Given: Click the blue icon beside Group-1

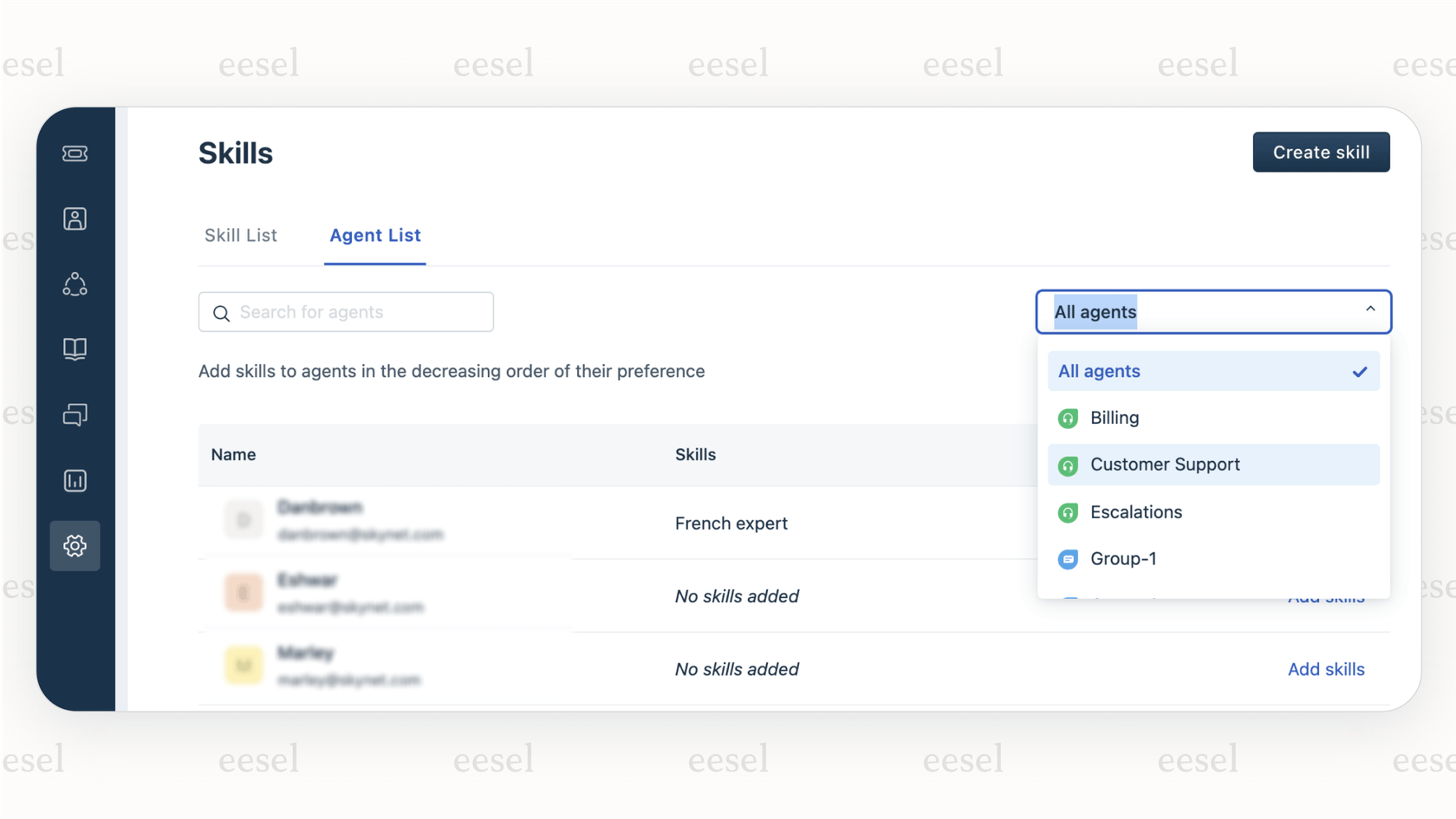Looking at the screenshot, I should click(x=1068, y=559).
